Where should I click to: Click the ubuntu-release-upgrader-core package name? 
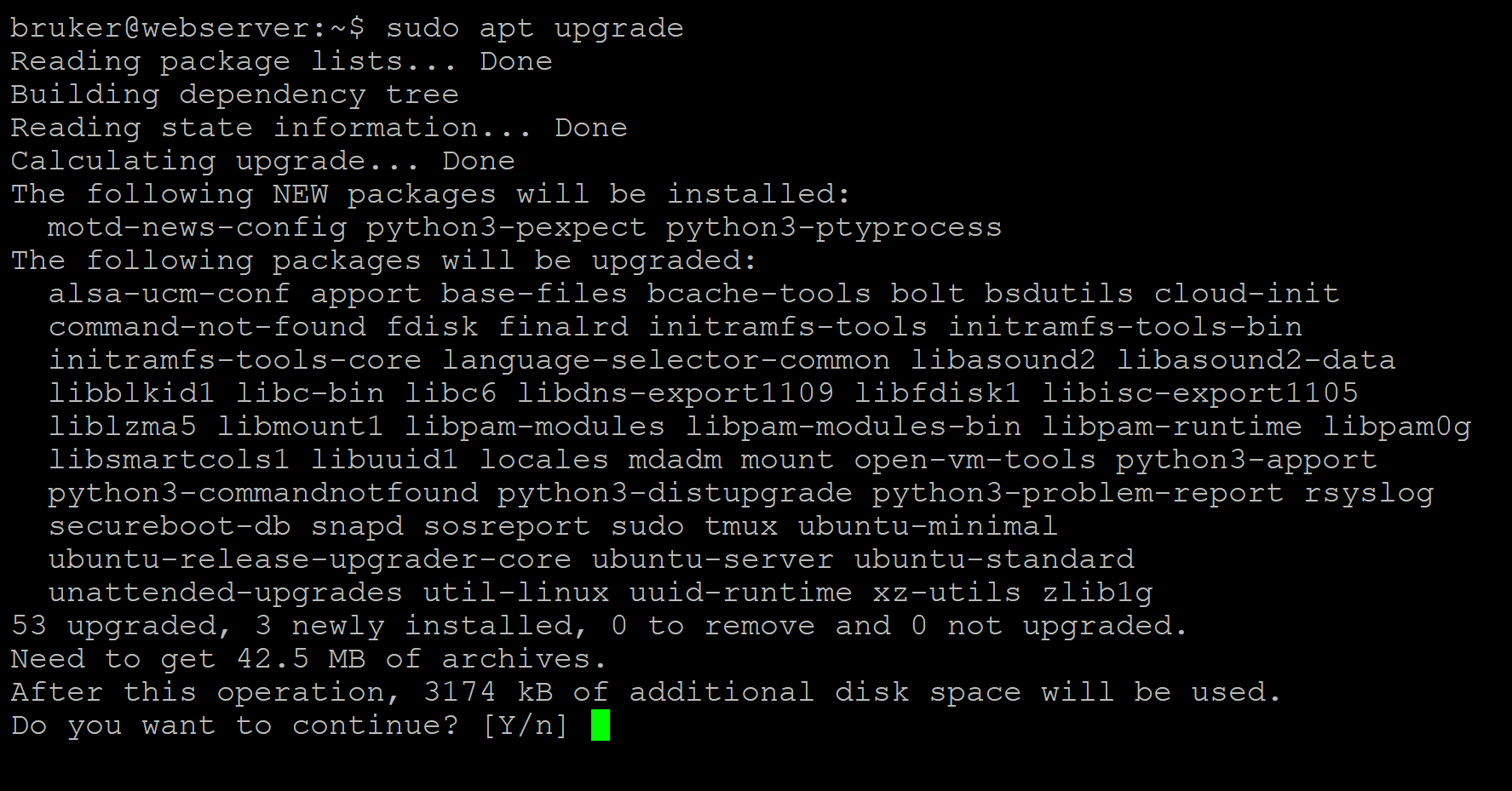coord(310,559)
